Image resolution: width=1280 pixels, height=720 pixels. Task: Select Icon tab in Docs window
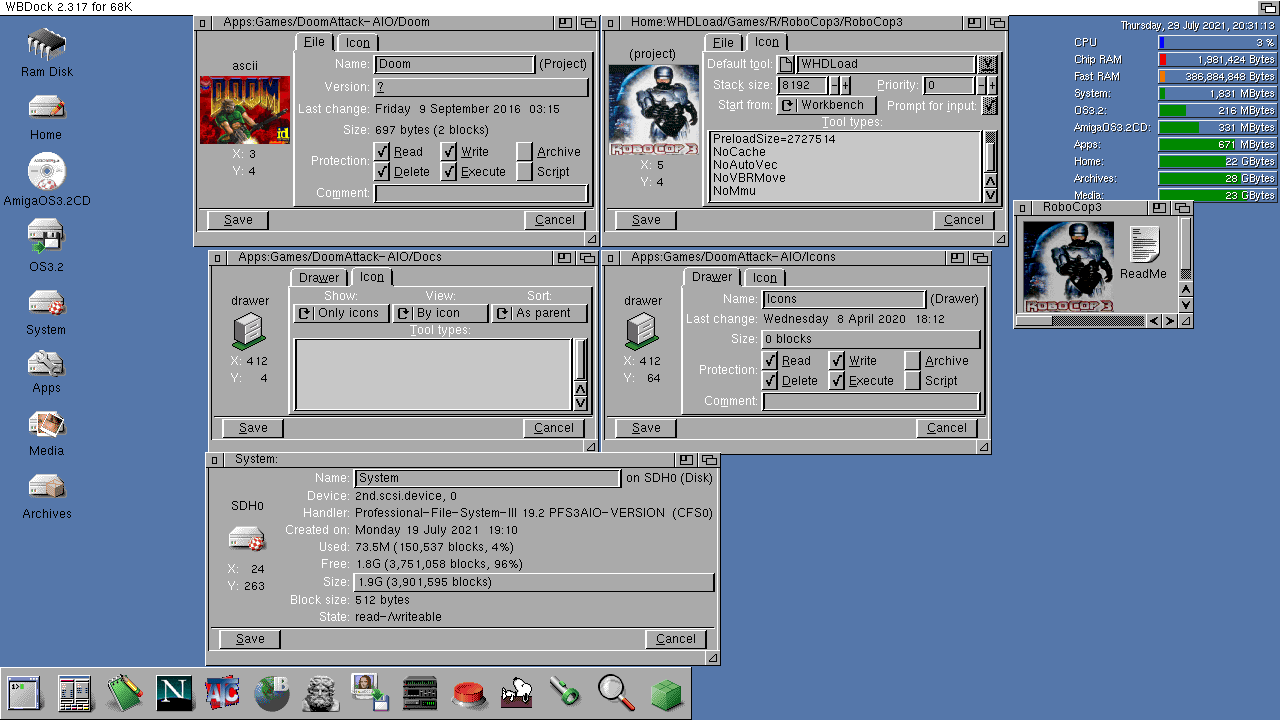coord(372,277)
